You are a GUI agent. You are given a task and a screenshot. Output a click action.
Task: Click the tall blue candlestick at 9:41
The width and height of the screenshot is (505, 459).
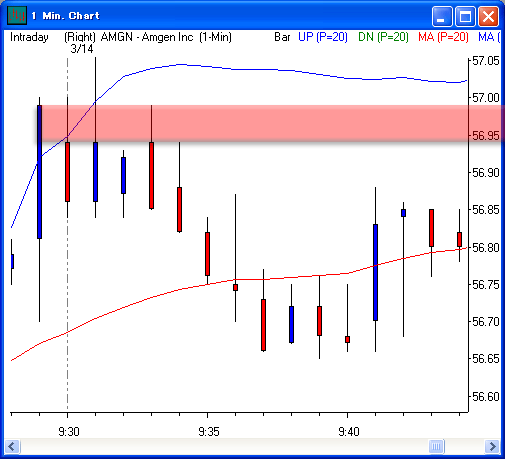[x=376, y=272]
